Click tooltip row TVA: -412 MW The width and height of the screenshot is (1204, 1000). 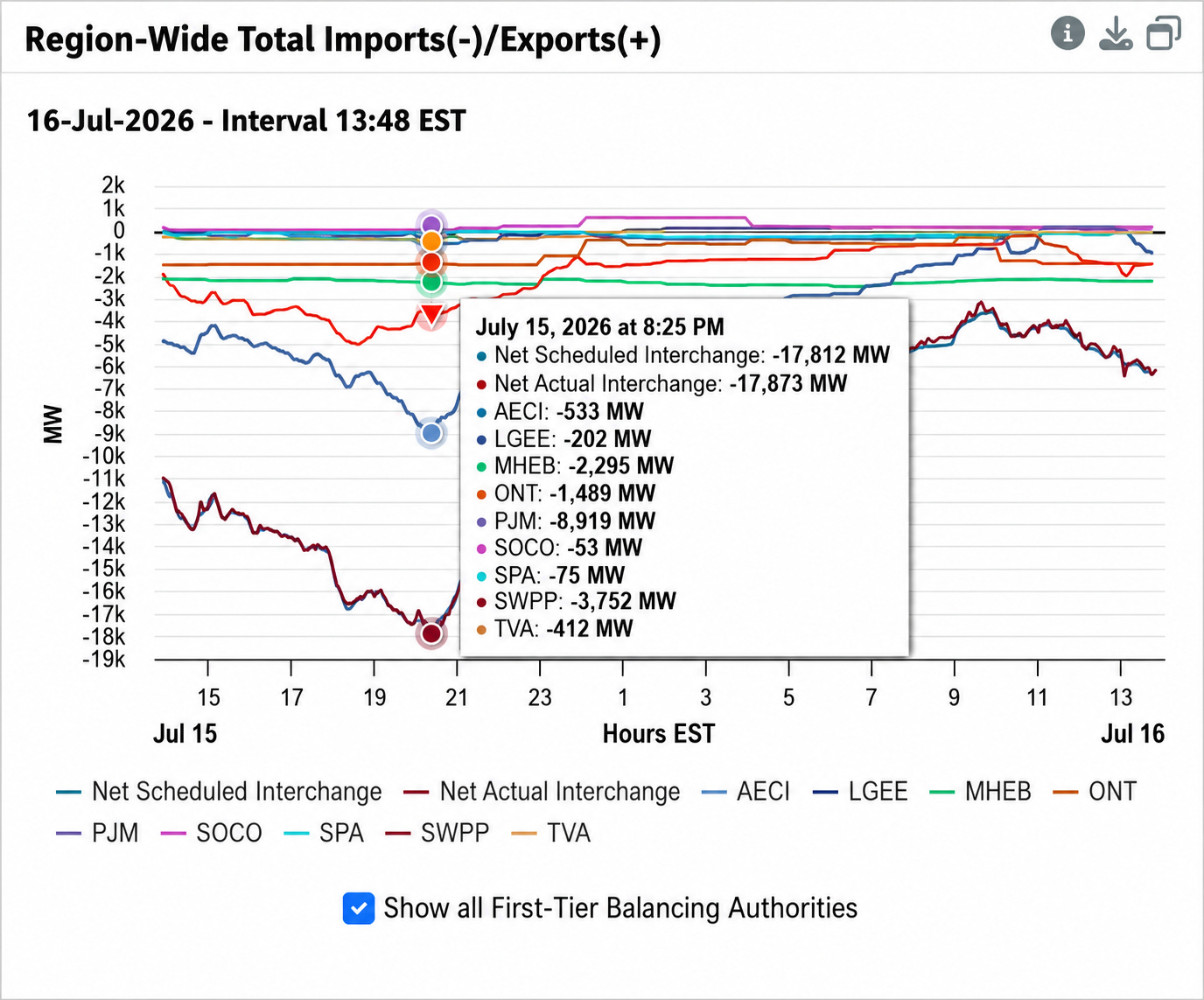[555, 628]
